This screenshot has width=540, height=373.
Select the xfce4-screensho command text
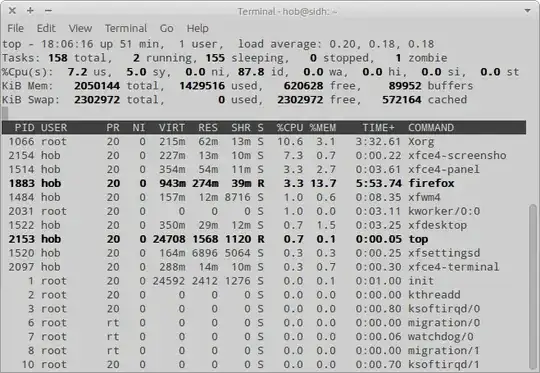point(457,156)
